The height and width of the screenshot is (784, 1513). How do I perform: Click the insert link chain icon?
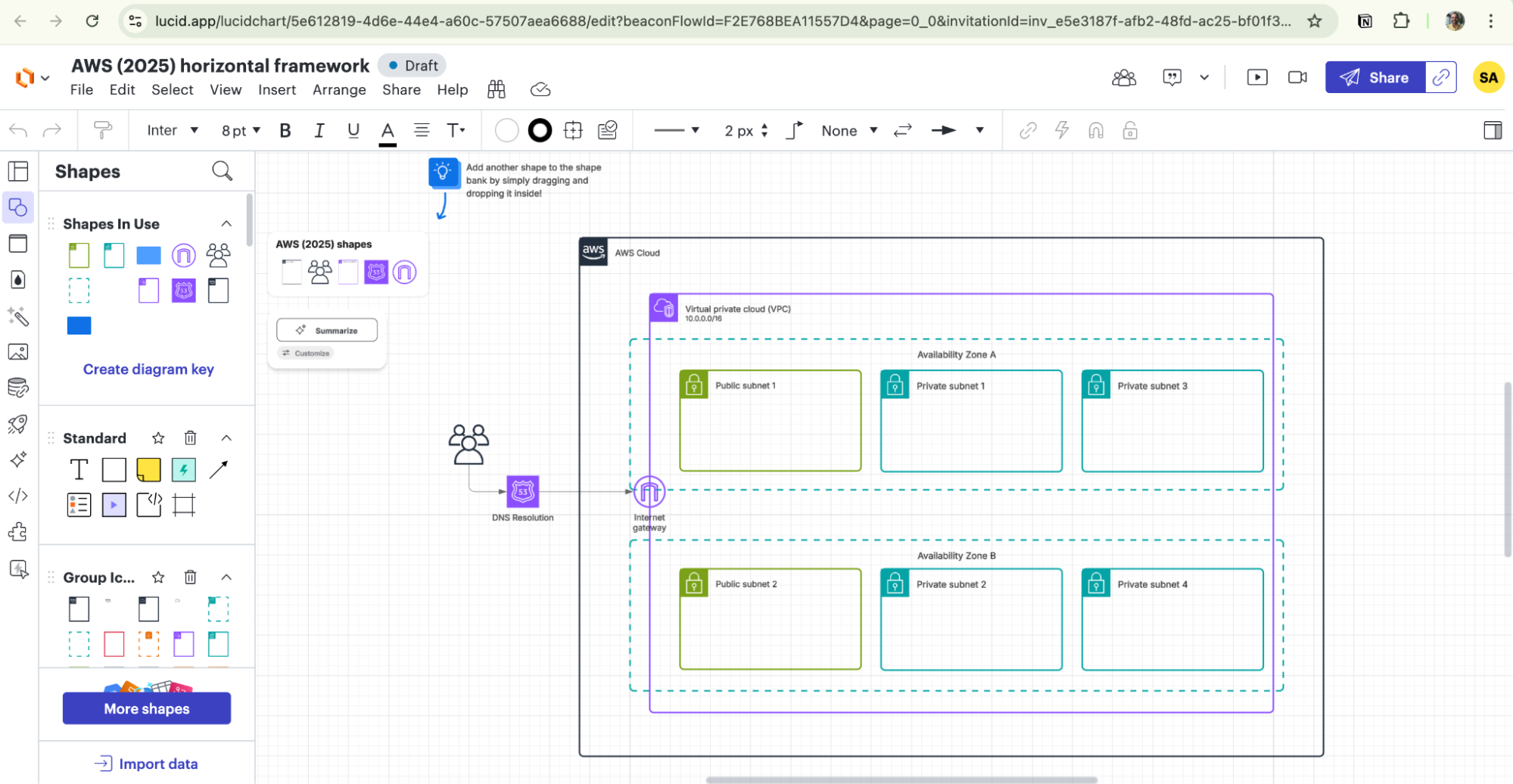(1028, 131)
